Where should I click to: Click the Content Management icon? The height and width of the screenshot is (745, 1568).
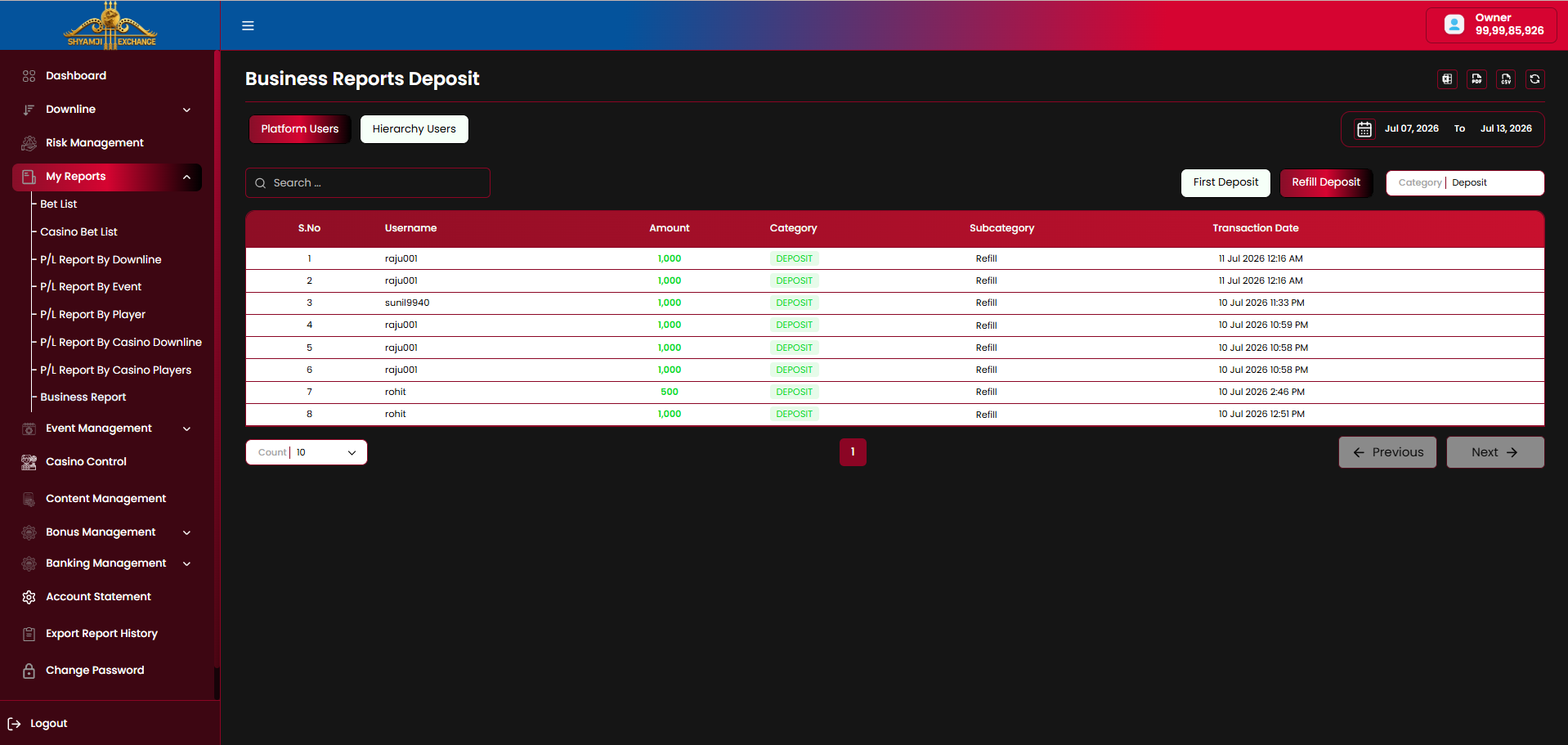click(x=29, y=499)
